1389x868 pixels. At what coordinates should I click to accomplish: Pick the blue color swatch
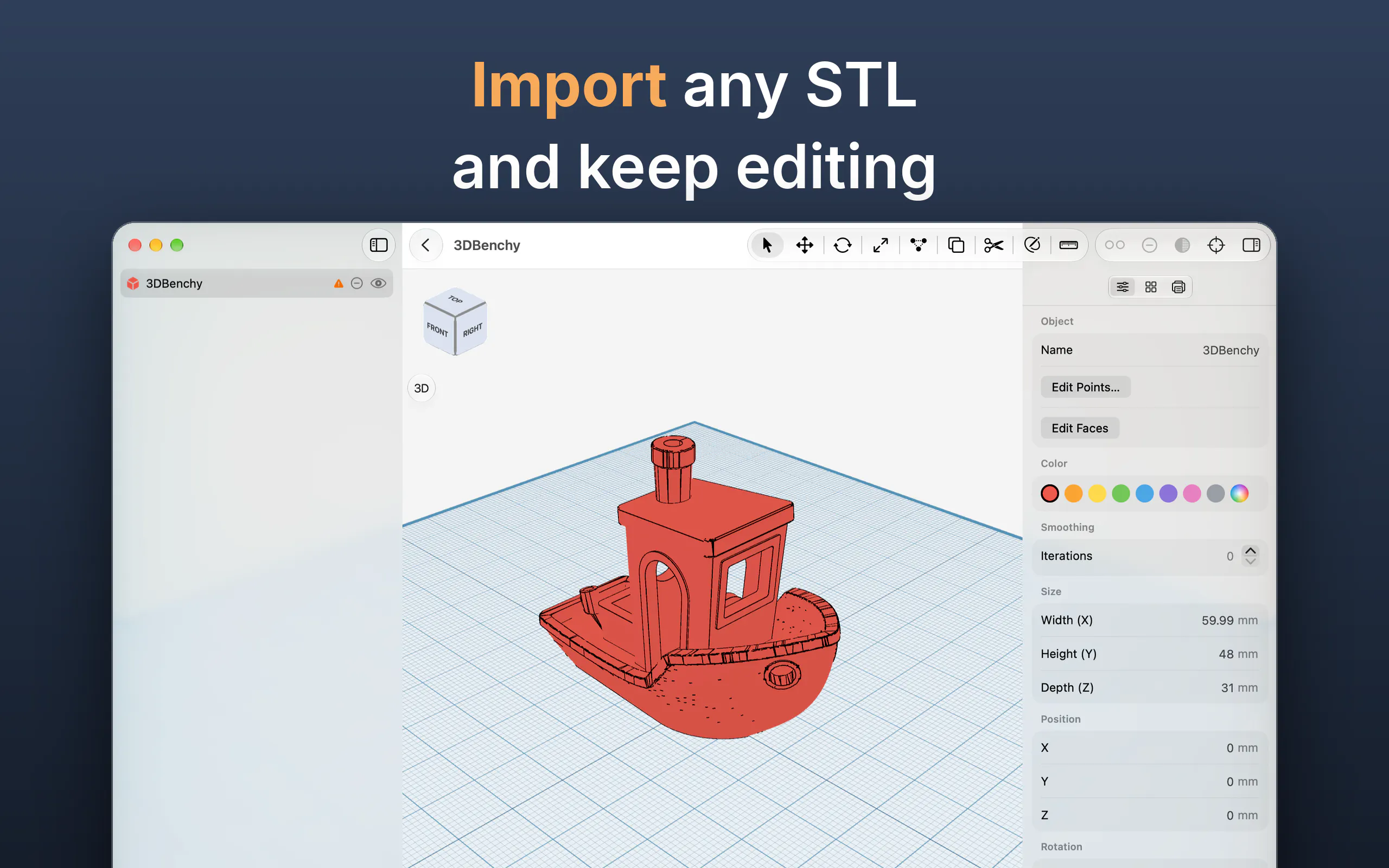point(1144,494)
